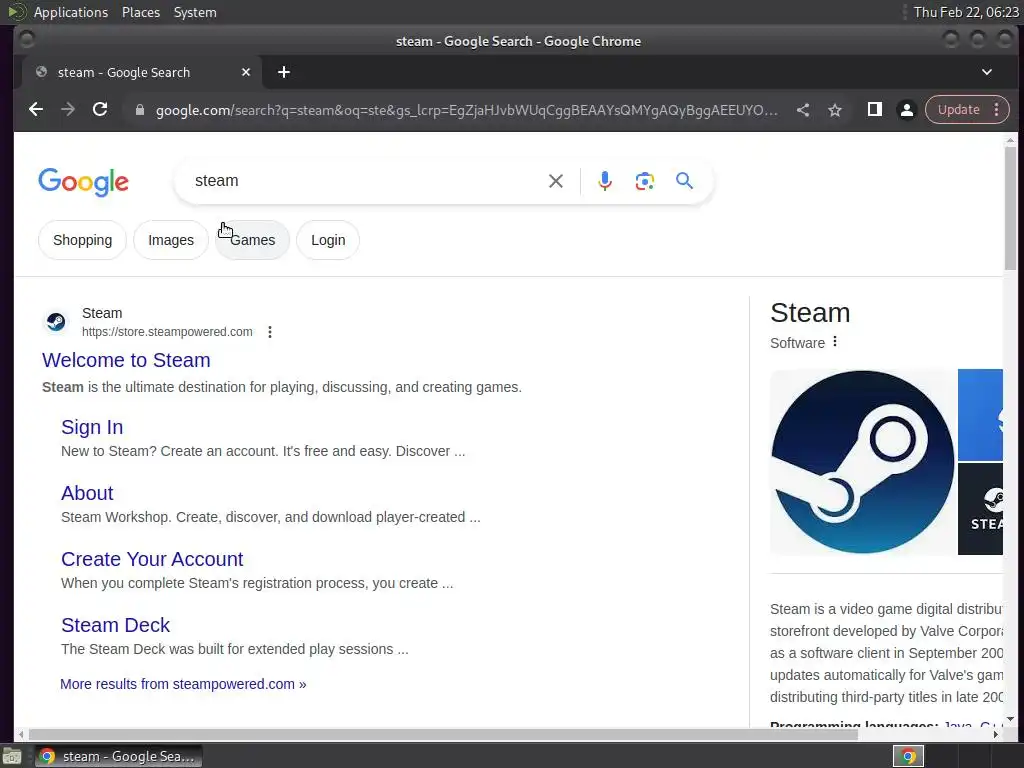
Task: Open the Applications menu
Action: pos(71,12)
